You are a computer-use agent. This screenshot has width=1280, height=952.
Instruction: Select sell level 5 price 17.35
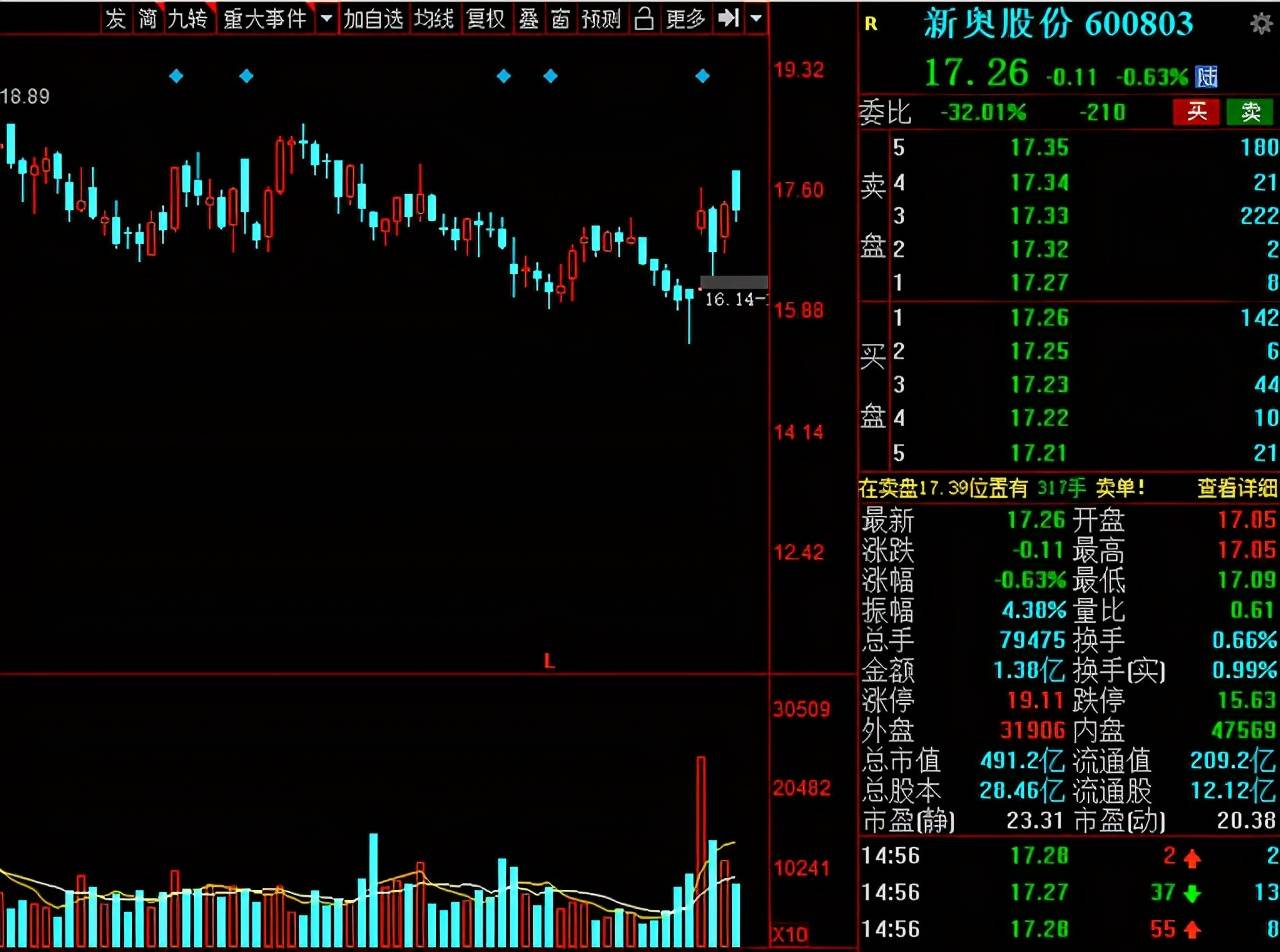1039,148
